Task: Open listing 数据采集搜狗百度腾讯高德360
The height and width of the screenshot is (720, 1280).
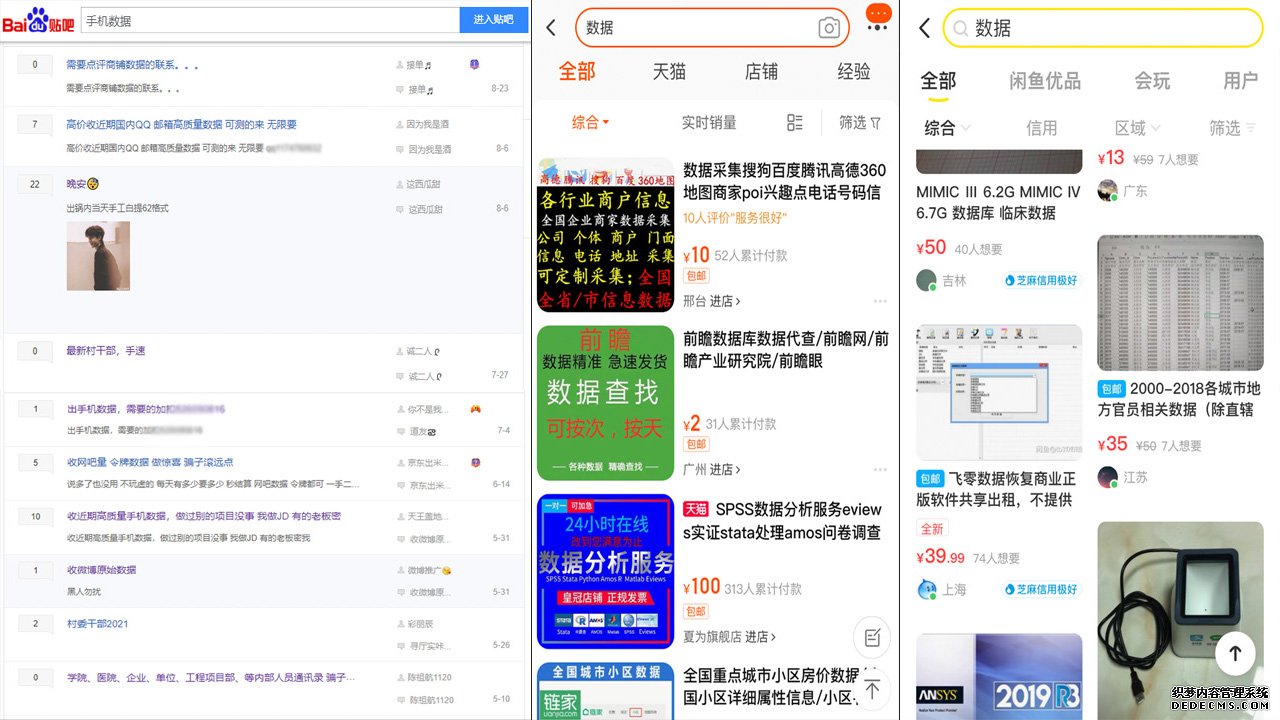Action: pos(785,181)
